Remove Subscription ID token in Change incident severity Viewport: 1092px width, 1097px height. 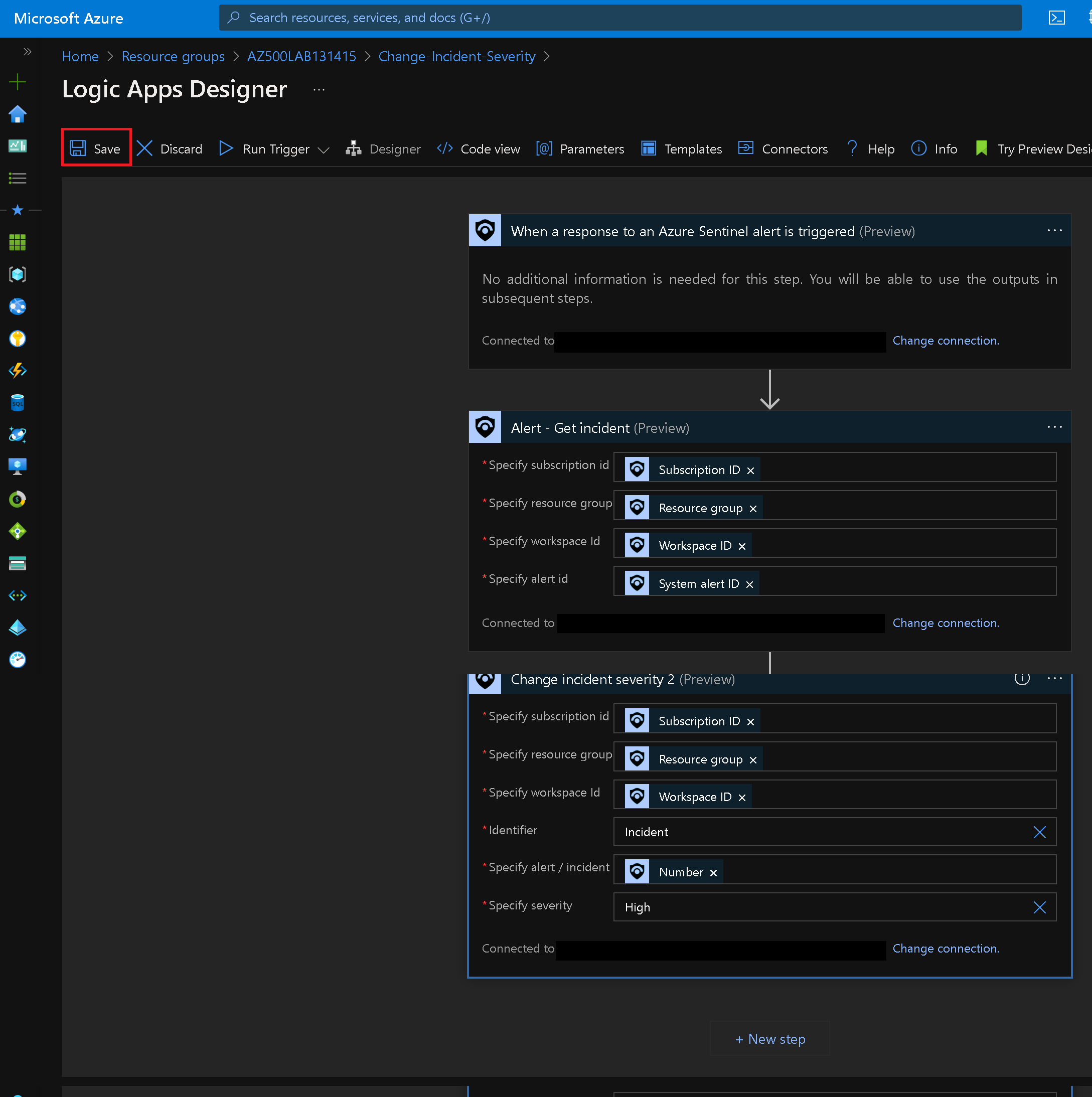coord(750,722)
